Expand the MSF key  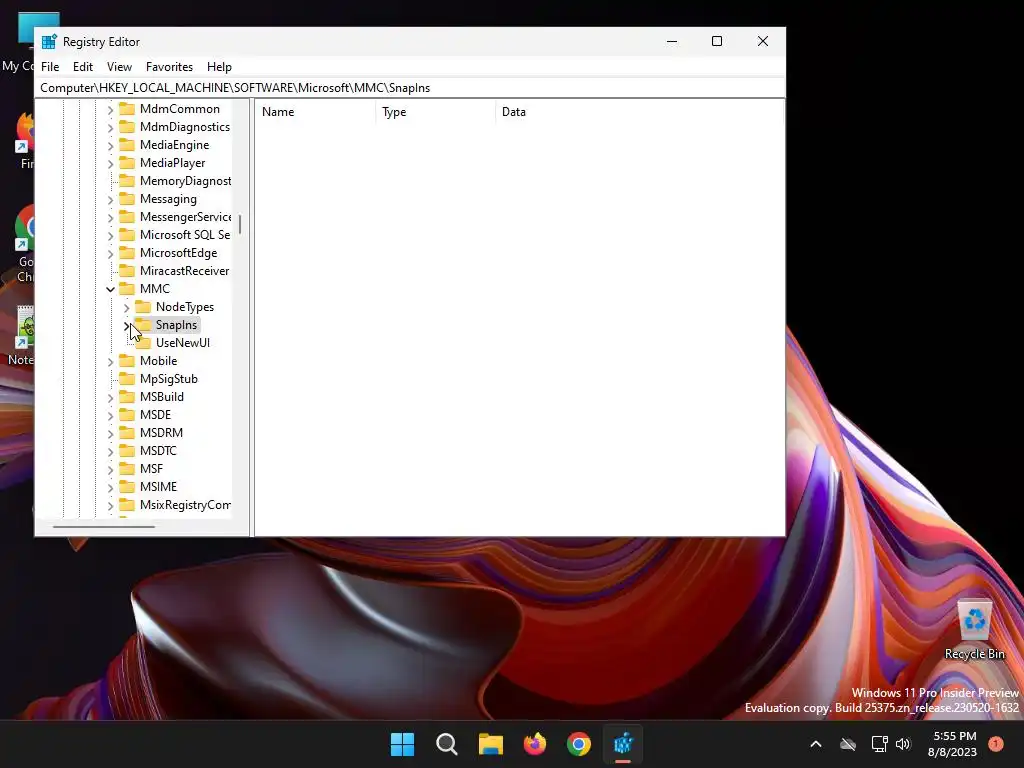(110, 469)
